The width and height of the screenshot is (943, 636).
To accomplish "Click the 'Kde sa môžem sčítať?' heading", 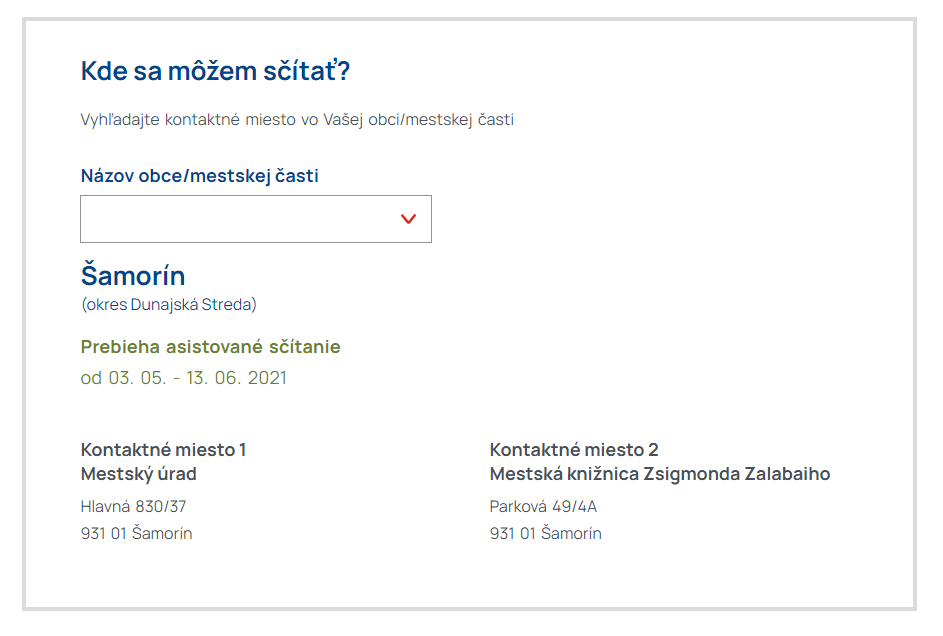I will 215,72.
